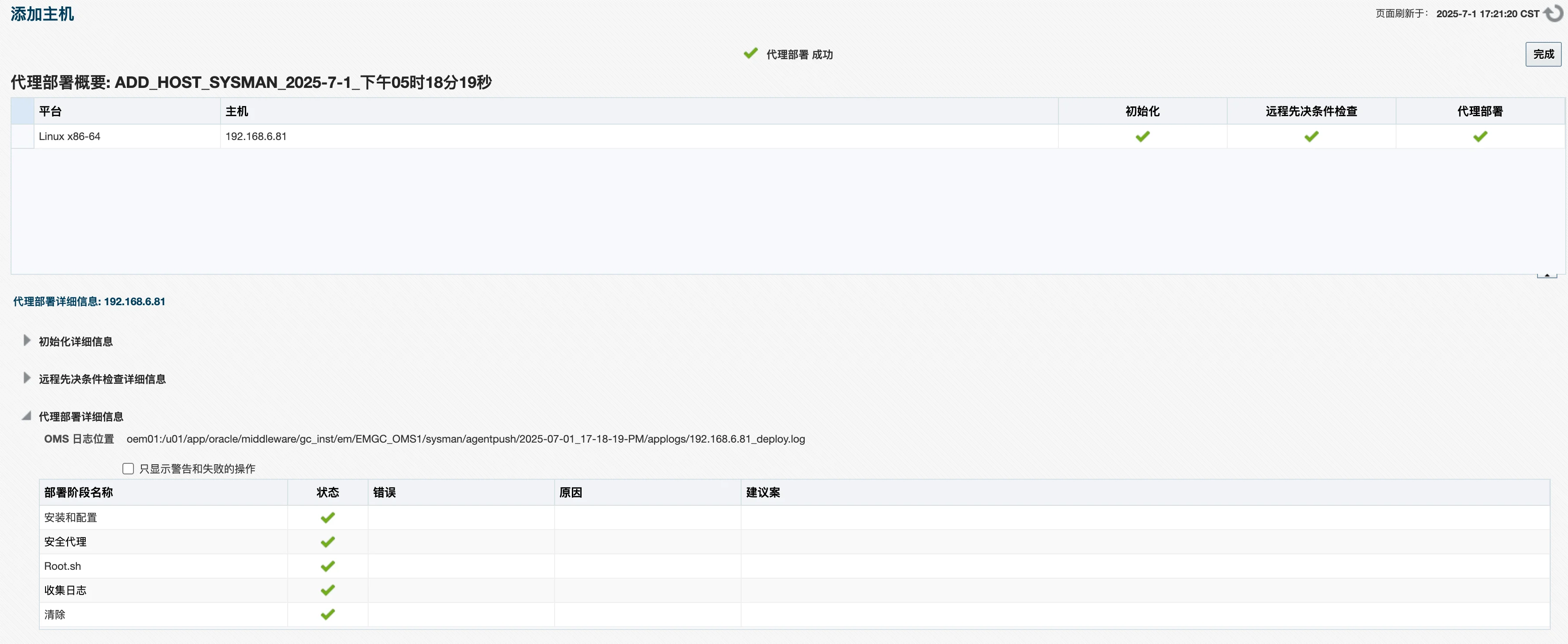The width and height of the screenshot is (1568, 644).
Task: Click the 初始化 success checkmark for Linux x86-64
Action: click(1143, 136)
